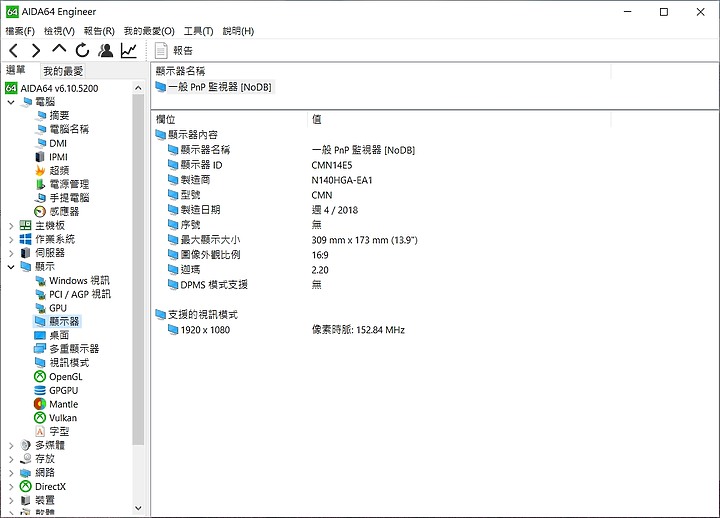Open the 說明(H) menu
Image resolution: width=720 pixels, height=518 pixels.
tap(238, 31)
